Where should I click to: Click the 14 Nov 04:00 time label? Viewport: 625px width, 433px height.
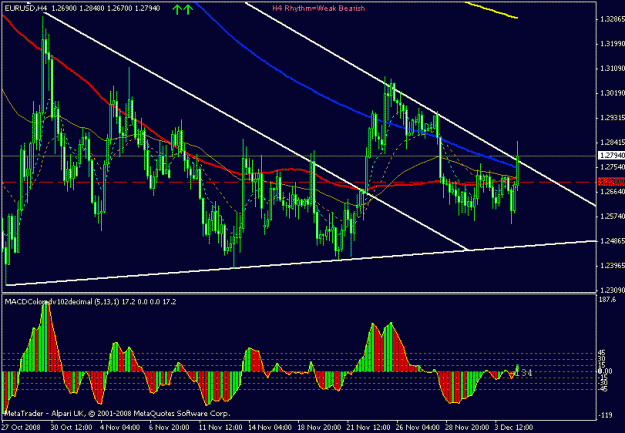[269, 427]
